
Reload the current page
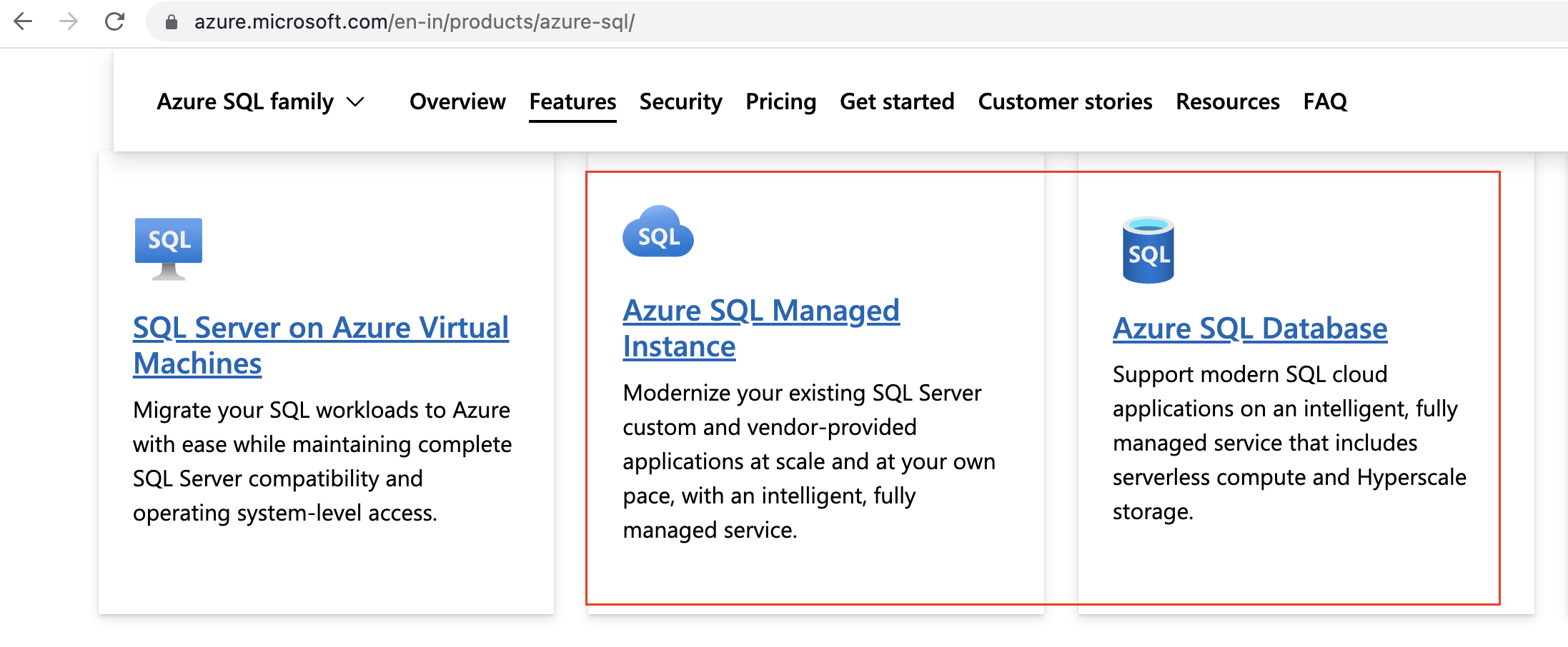pos(114,21)
